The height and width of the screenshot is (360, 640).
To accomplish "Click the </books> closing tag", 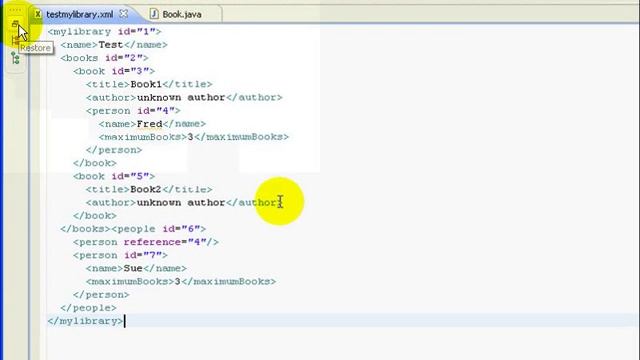I will pos(85,229).
